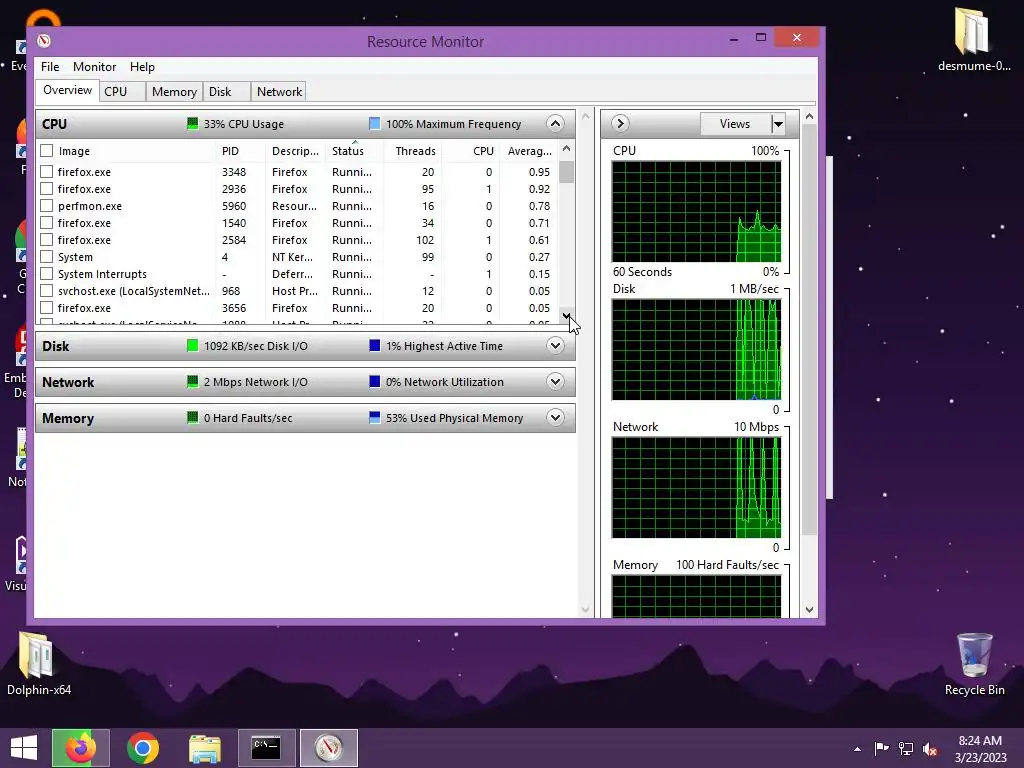Viewport: 1024px width, 768px height.
Task: Click the blue Maximum Frequency indicator square
Action: [x=374, y=123]
